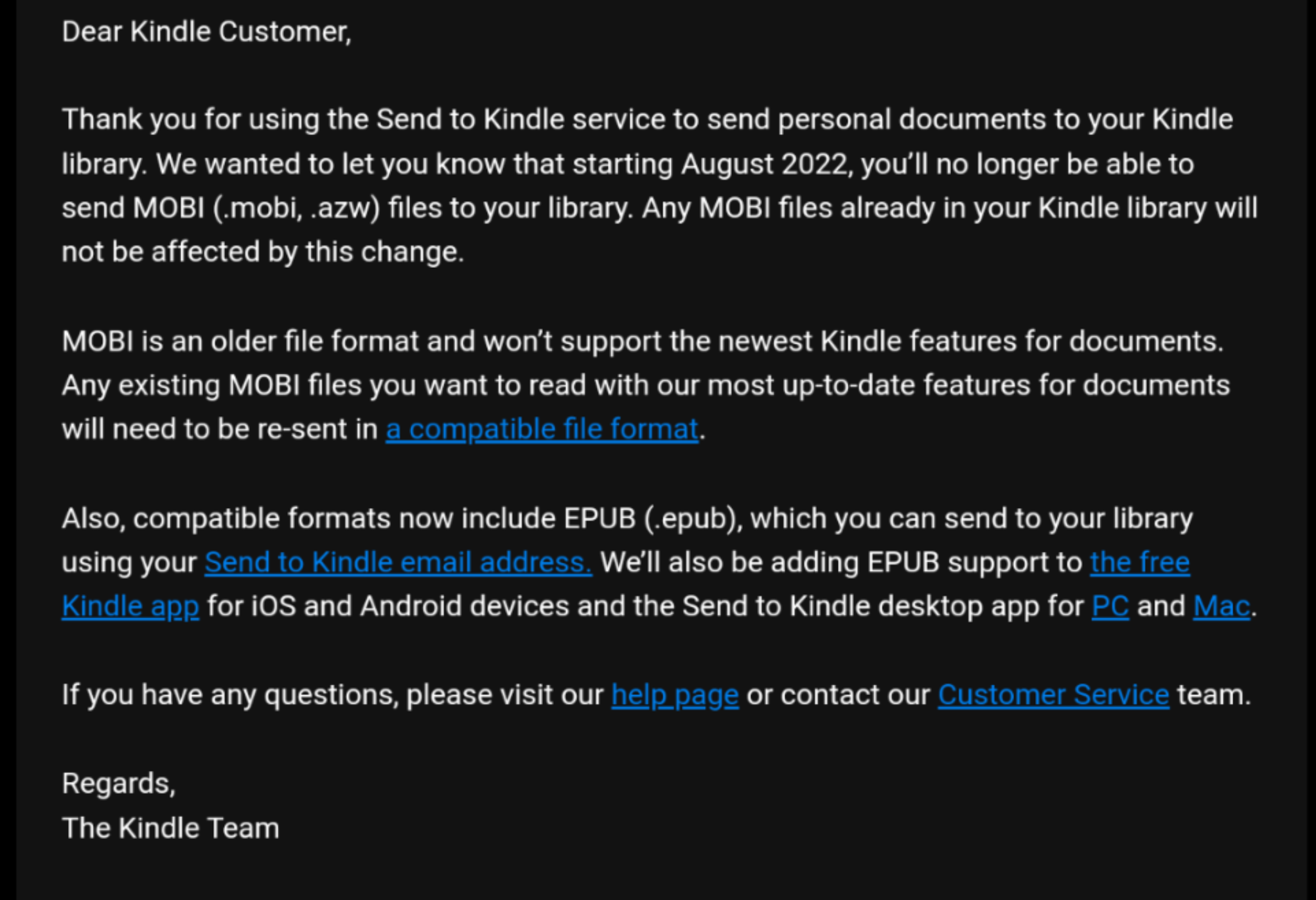Click the 'August 2022' date text
The image size is (1316, 900).
pos(765,164)
